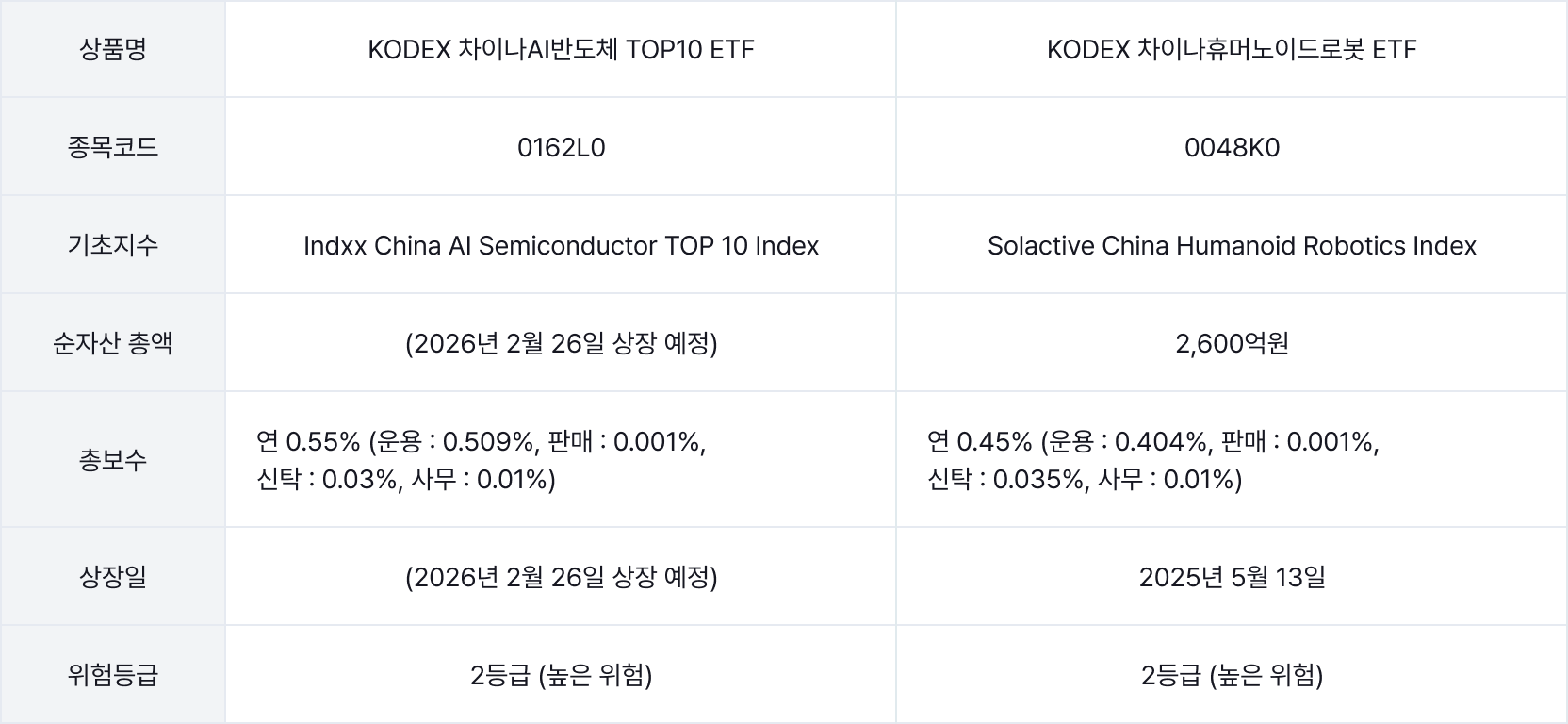Click the 기초지수 row header
The width and height of the screenshot is (1568, 724).
click(112, 245)
